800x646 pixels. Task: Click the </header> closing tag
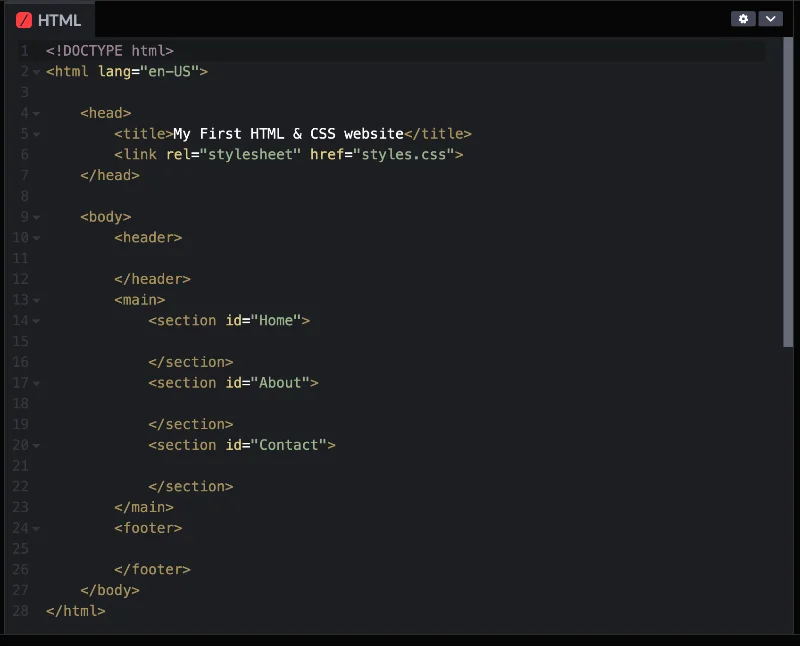point(152,279)
